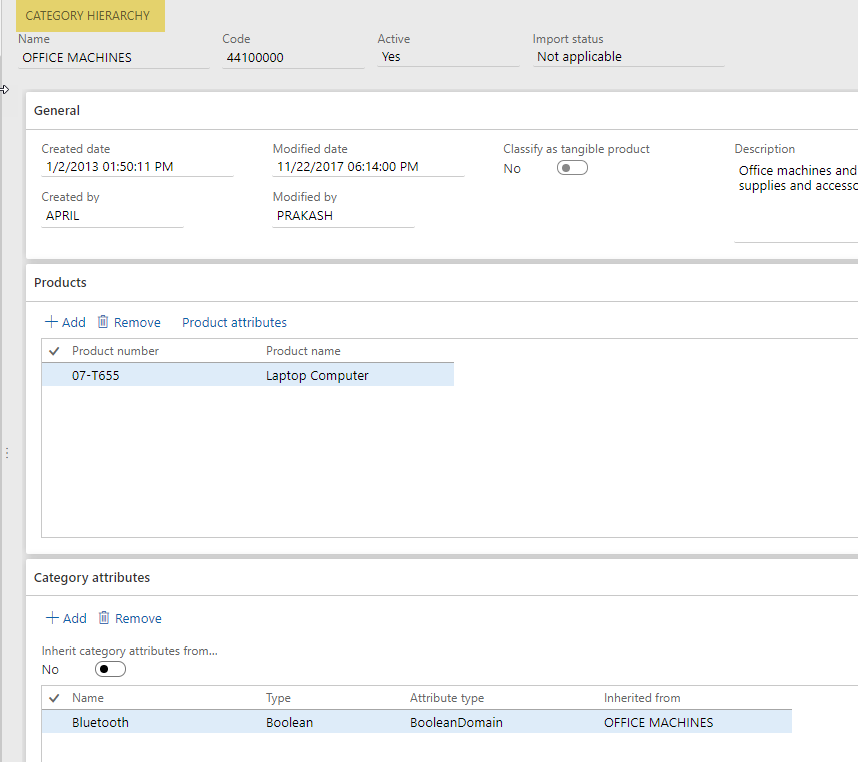Click the select-all checkmark in Products grid header
The image size is (858, 762).
click(x=54, y=351)
